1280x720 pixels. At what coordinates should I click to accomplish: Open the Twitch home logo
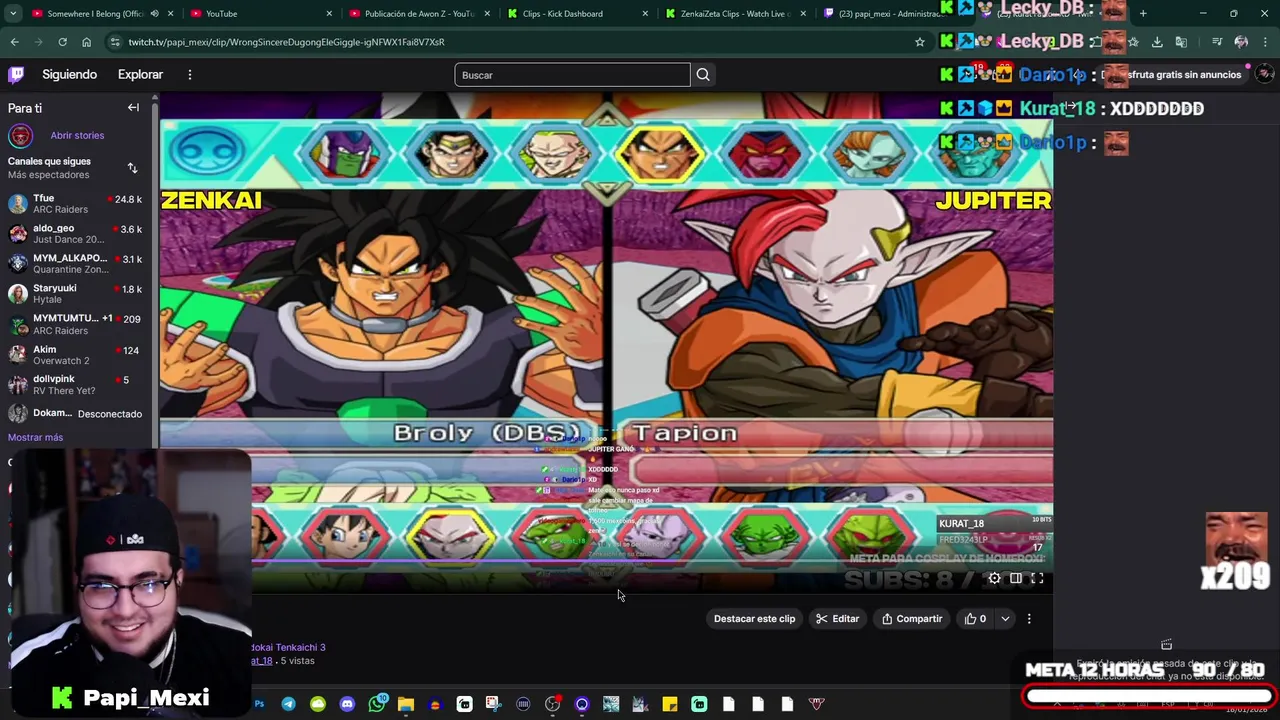(x=16, y=75)
